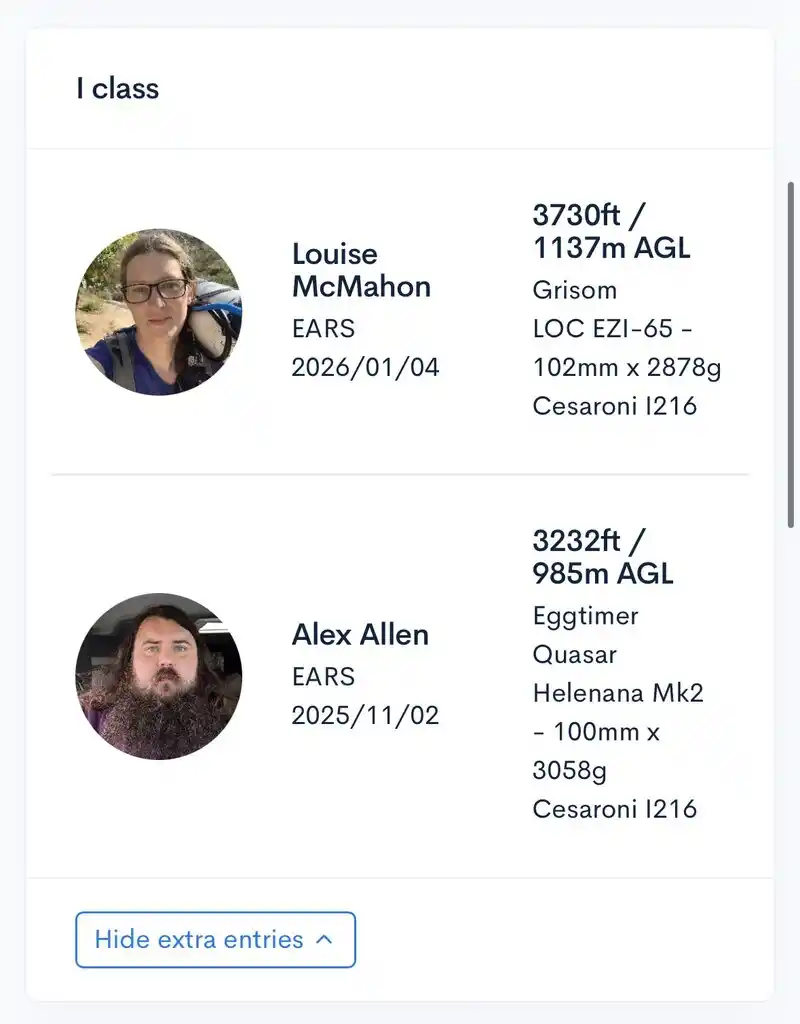The height and width of the screenshot is (1024, 800).
Task: Select the name Alex Allen
Action: coord(360,634)
